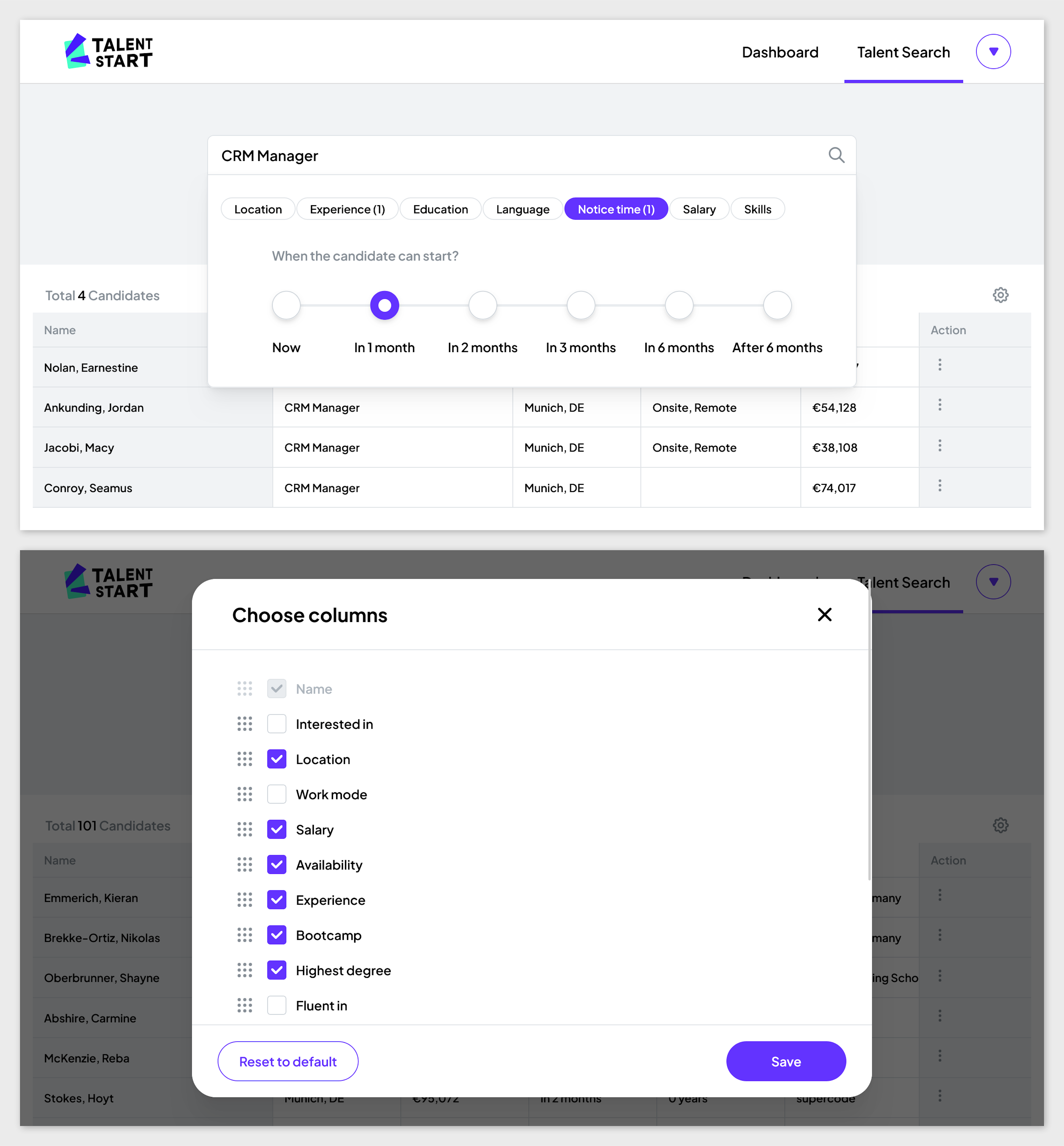The image size is (1064, 1146).
Task: Set notice time slider to After 6 months
Action: coord(777,305)
